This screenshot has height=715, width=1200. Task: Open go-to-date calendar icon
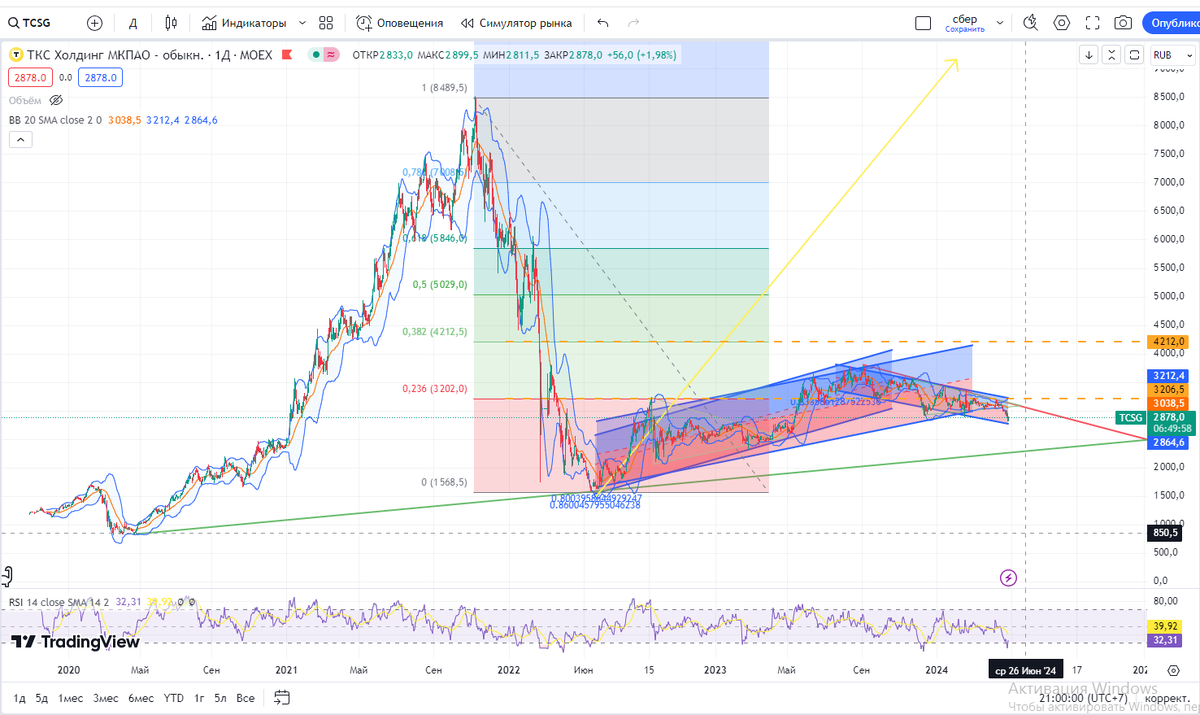coord(281,698)
